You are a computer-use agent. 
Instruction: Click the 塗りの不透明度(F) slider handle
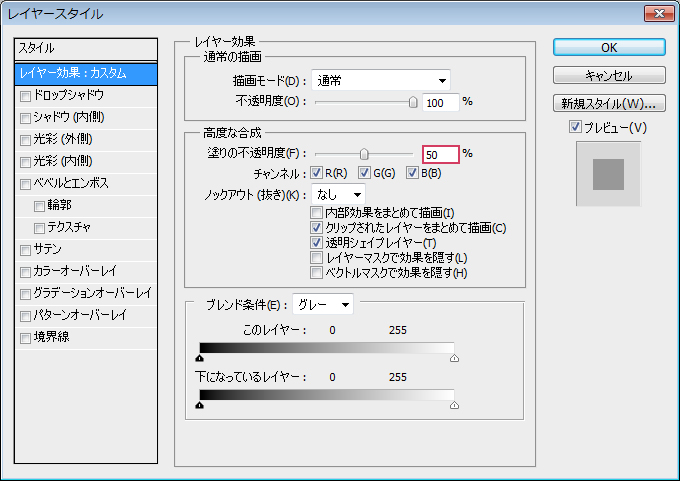[x=364, y=154]
